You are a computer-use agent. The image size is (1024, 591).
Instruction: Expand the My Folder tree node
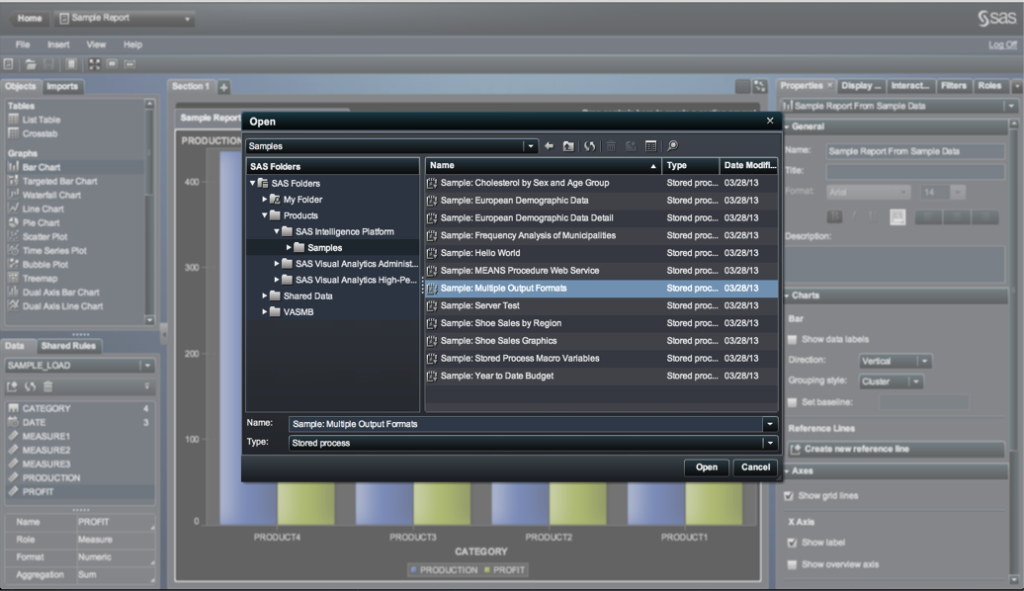264,199
